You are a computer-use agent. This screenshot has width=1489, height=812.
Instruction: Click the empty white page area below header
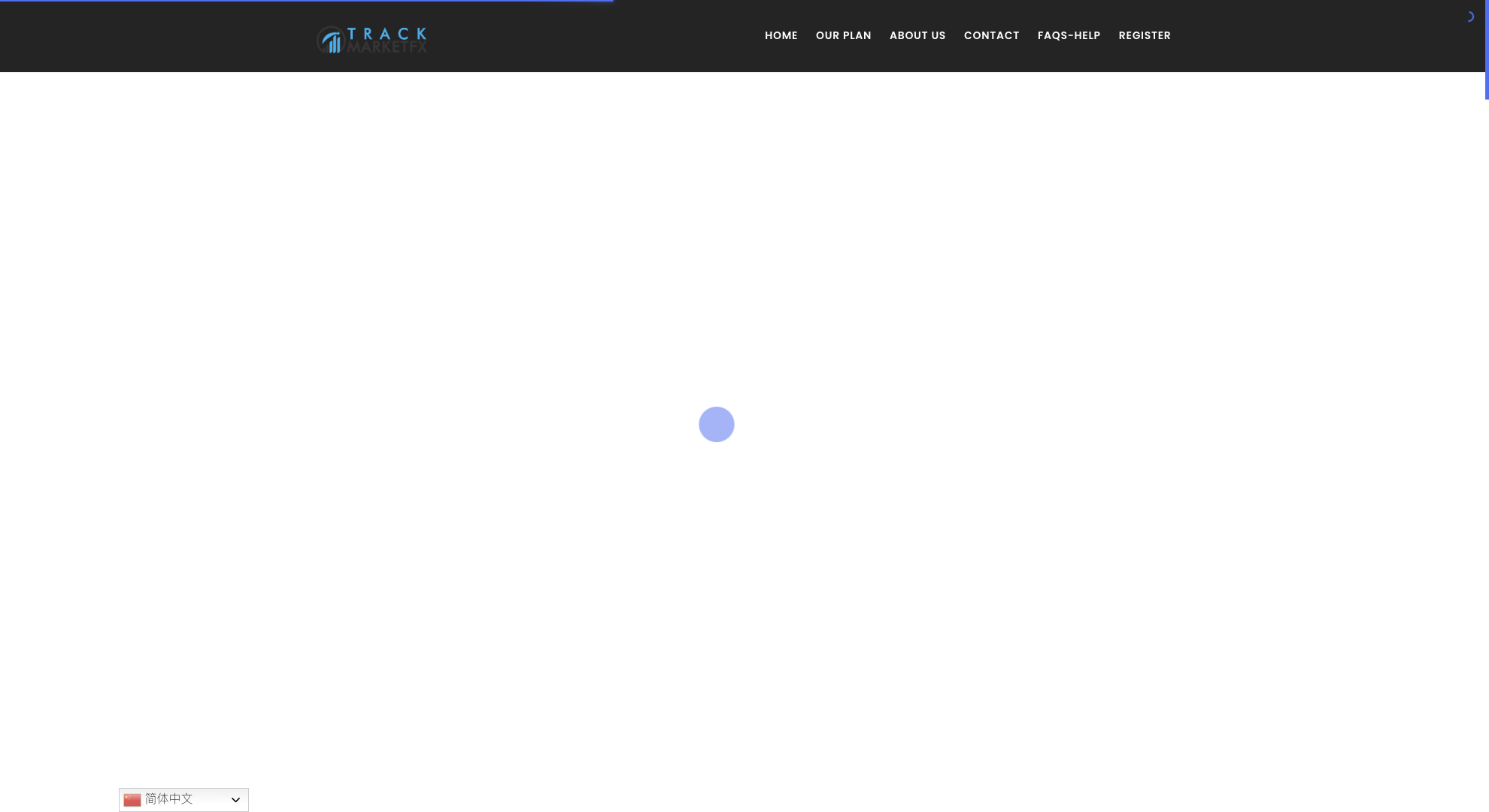coord(451,226)
